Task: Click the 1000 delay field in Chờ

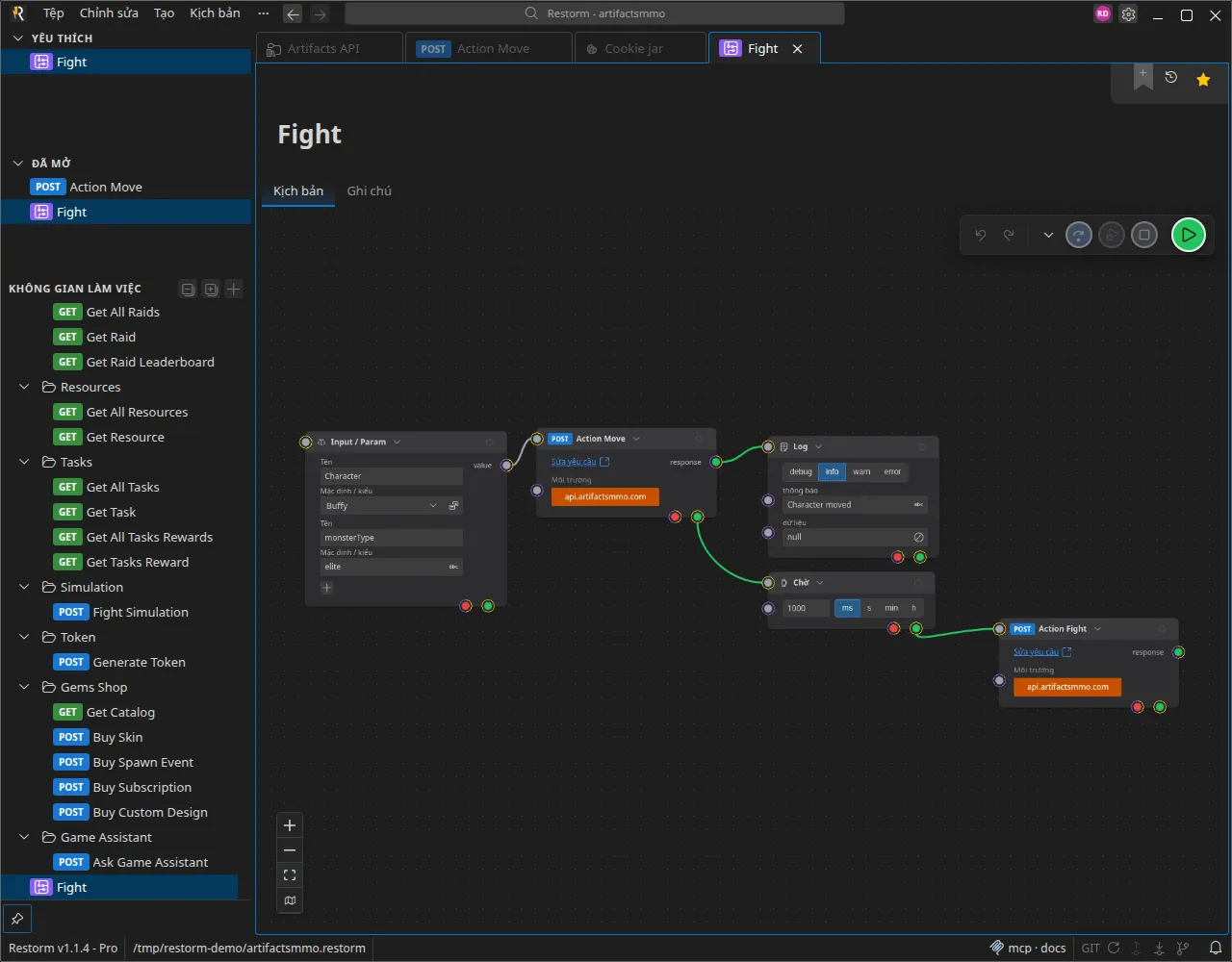Action: click(x=807, y=608)
